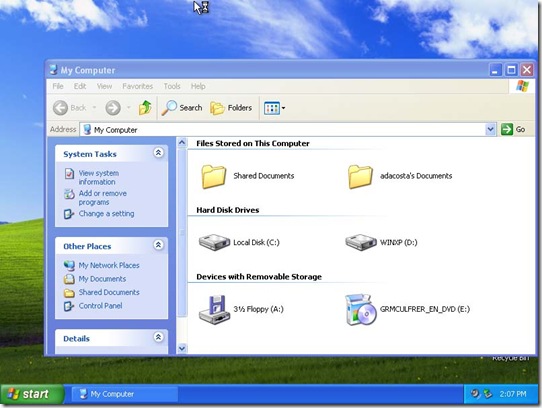This screenshot has height=408, width=542.
Task: Minimize the My Computer window
Action: point(496,70)
